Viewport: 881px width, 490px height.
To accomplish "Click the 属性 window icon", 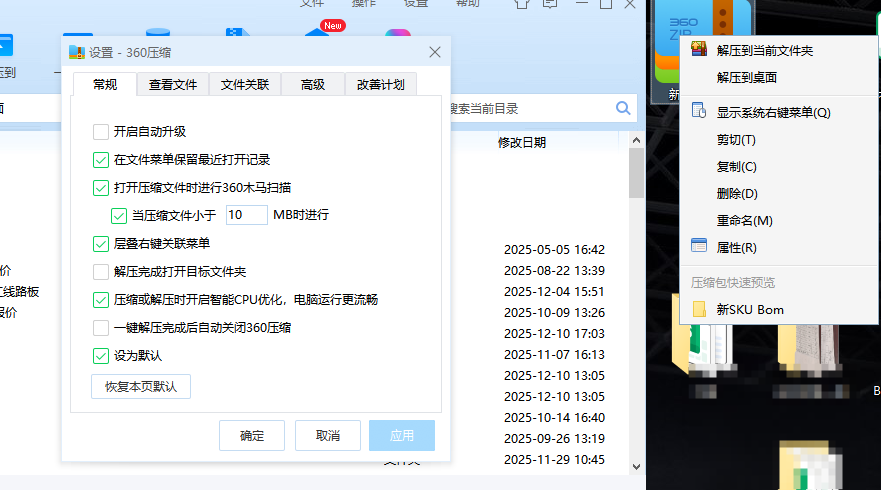I will pyautogui.click(x=699, y=247).
